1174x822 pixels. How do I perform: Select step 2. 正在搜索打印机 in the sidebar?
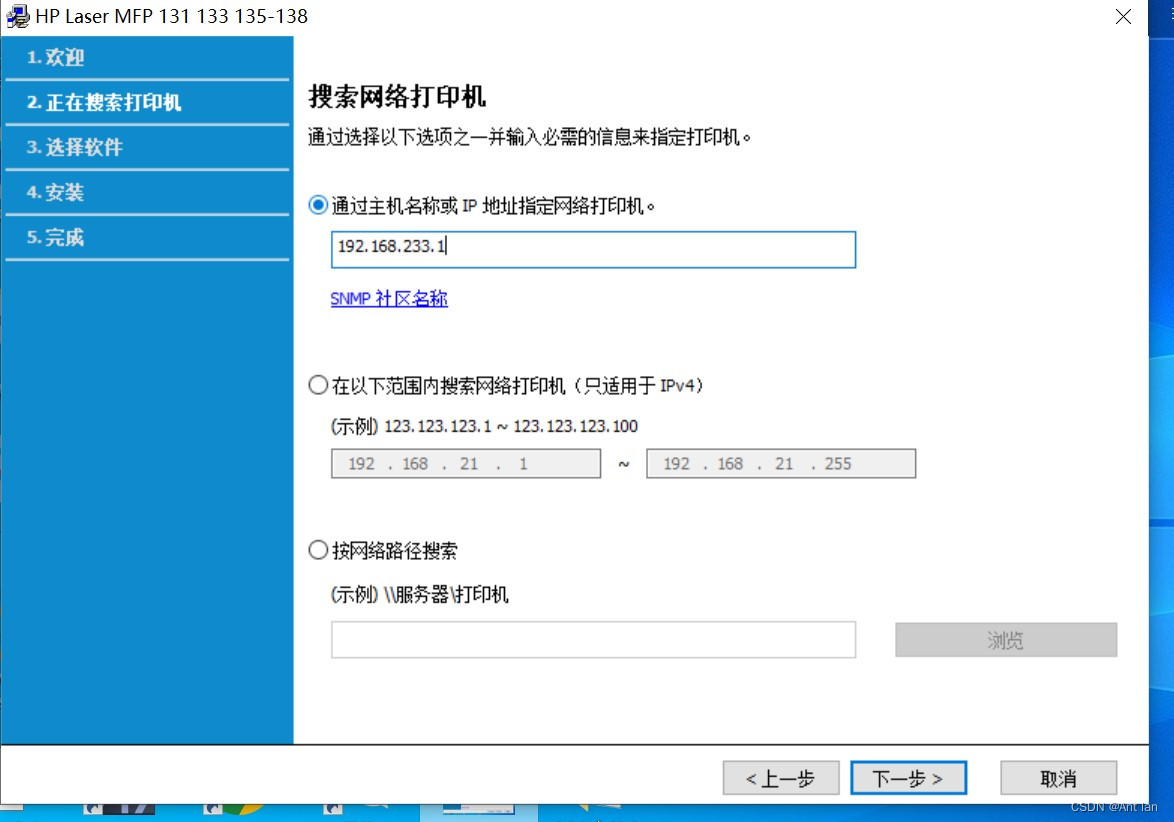[x=147, y=103]
